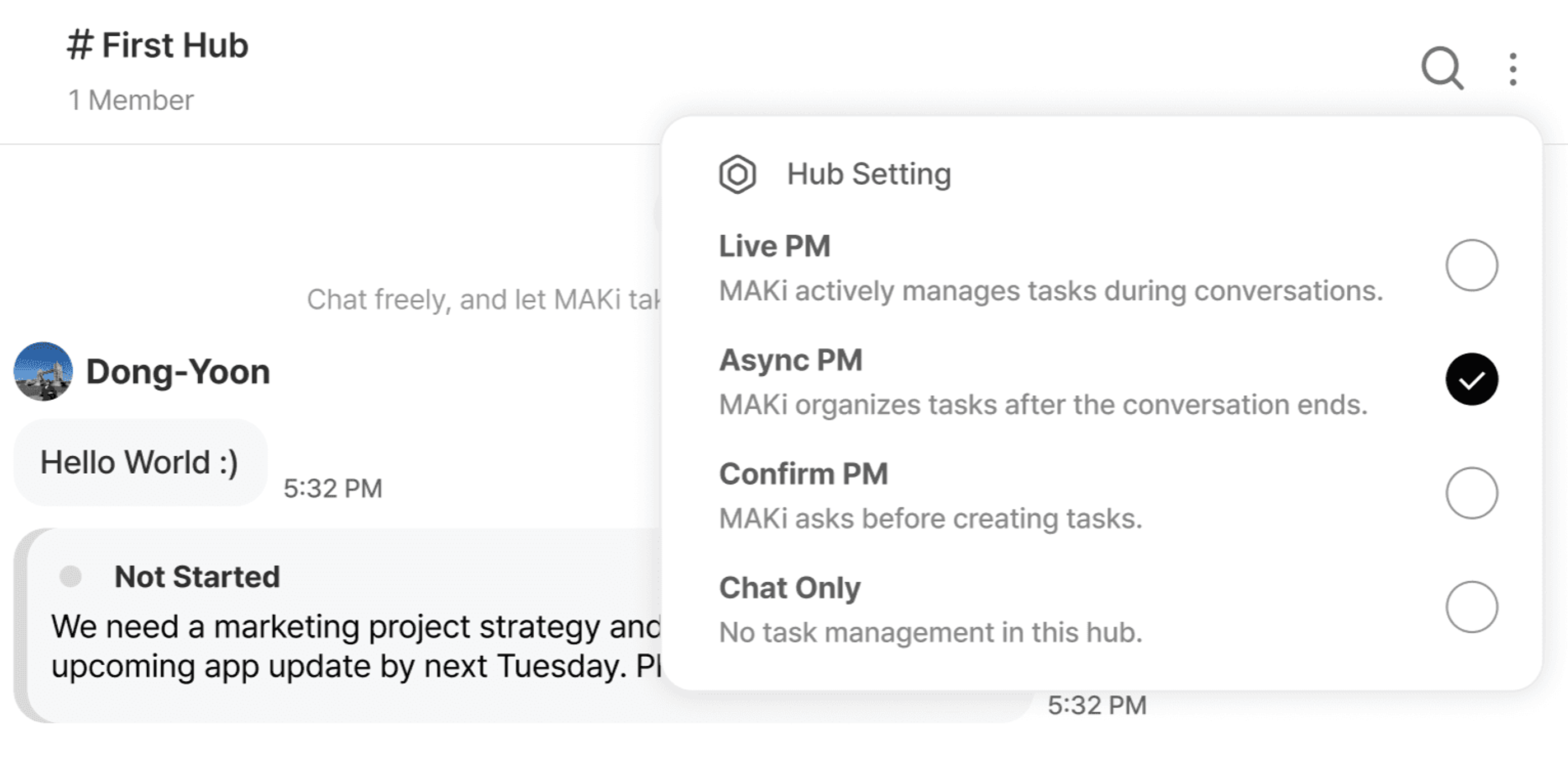
Task: Choose the Async PM menu option label
Action: click(791, 359)
